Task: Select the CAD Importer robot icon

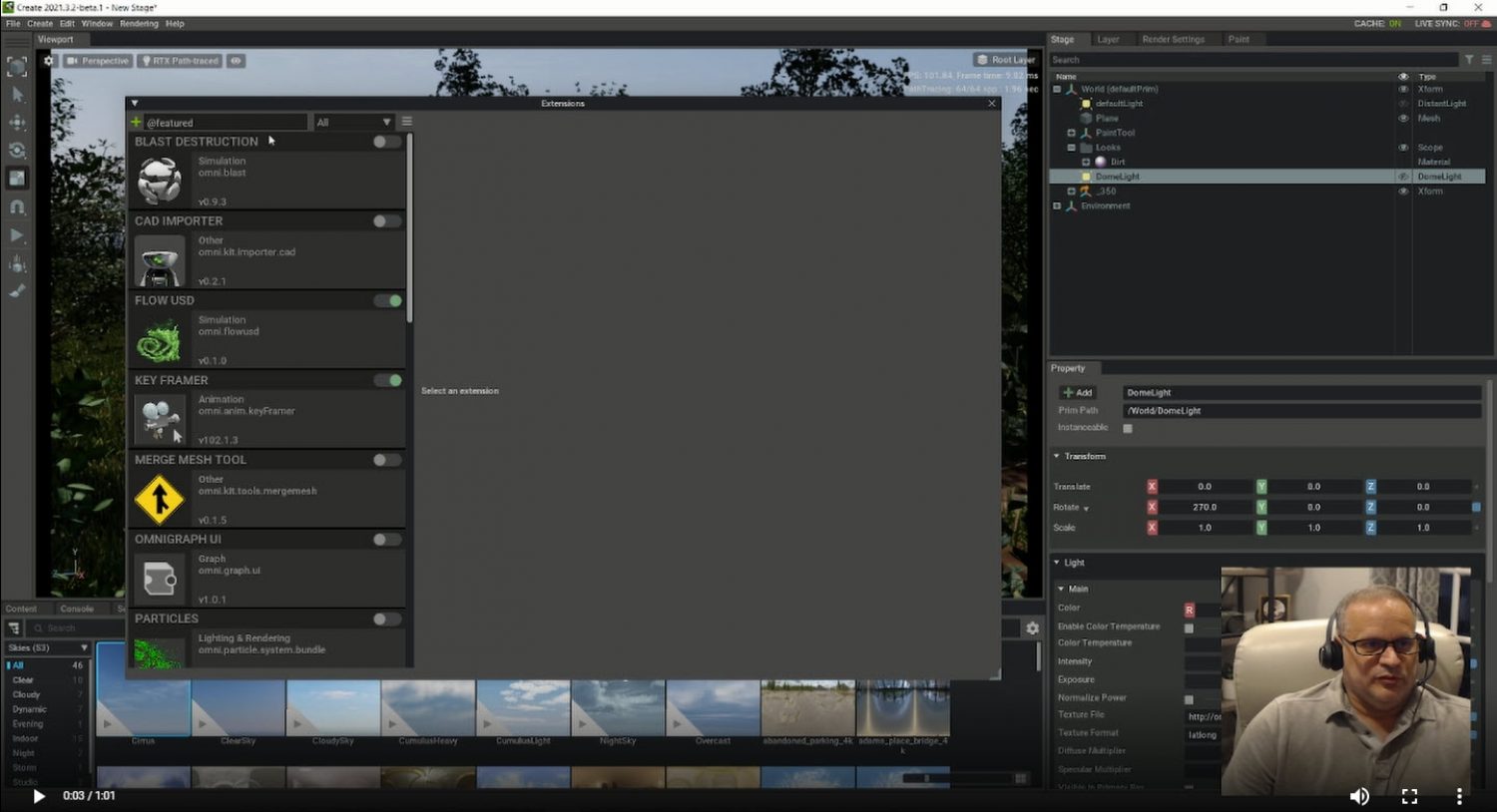Action: (160, 260)
